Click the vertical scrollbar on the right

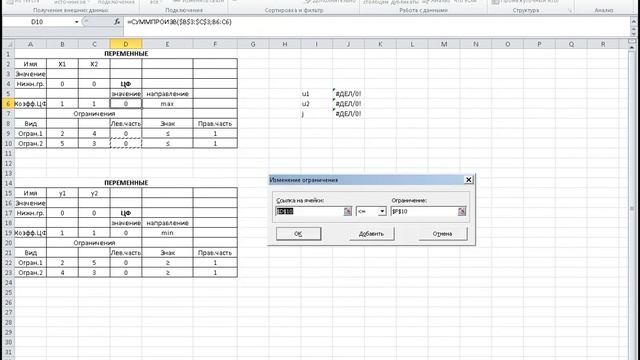[x=633, y=204]
